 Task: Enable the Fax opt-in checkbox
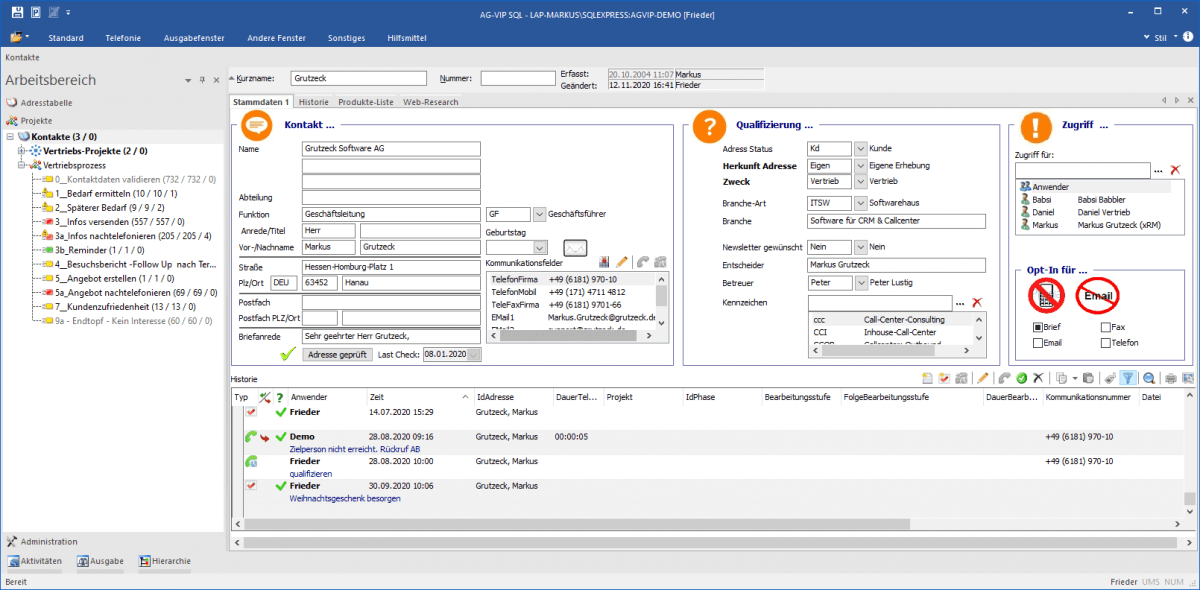tap(1105, 327)
